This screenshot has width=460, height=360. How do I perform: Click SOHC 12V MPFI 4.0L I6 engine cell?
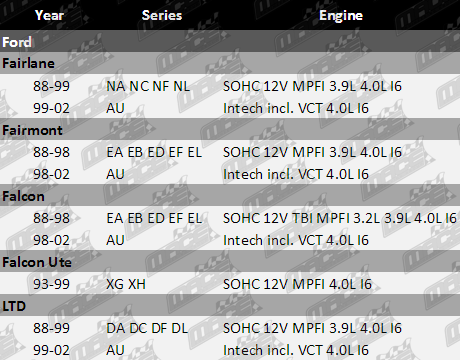tap(297, 284)
